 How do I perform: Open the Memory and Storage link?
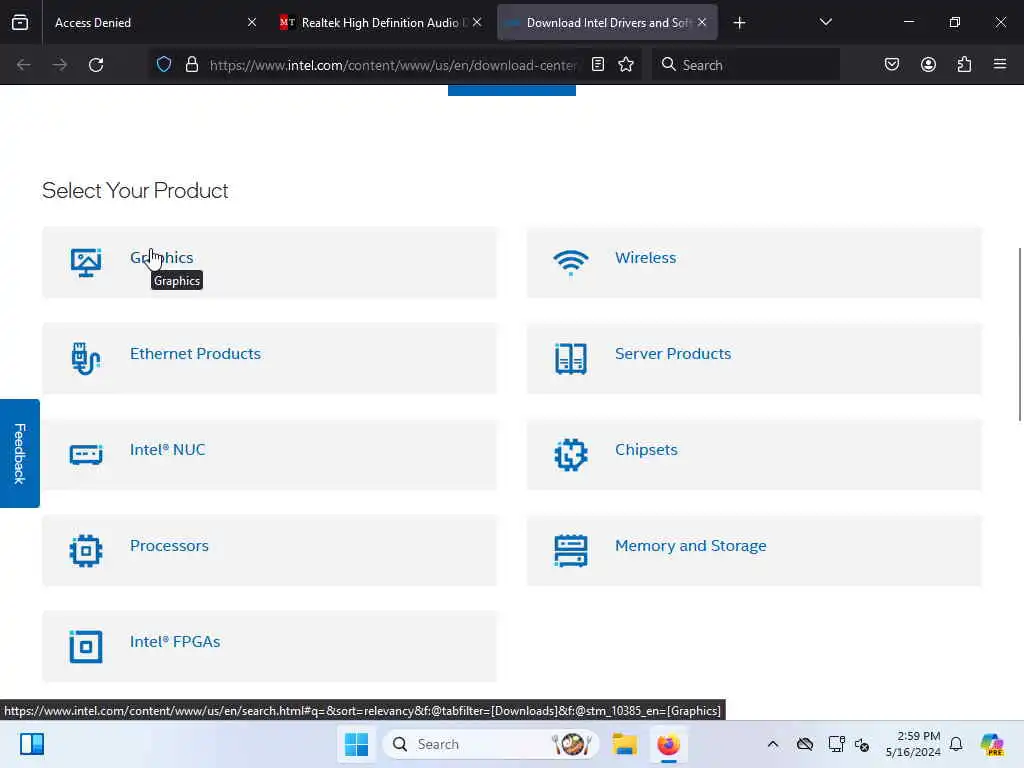(x=690, y=545)
